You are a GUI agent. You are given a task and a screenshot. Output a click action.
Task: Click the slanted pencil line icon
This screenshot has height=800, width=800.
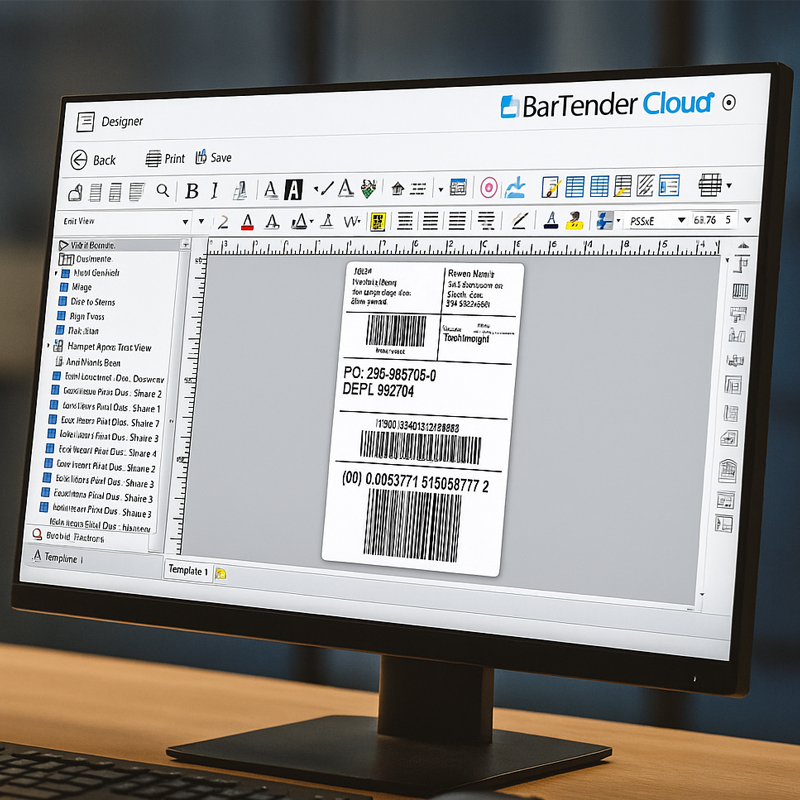(x=519, y=220)
